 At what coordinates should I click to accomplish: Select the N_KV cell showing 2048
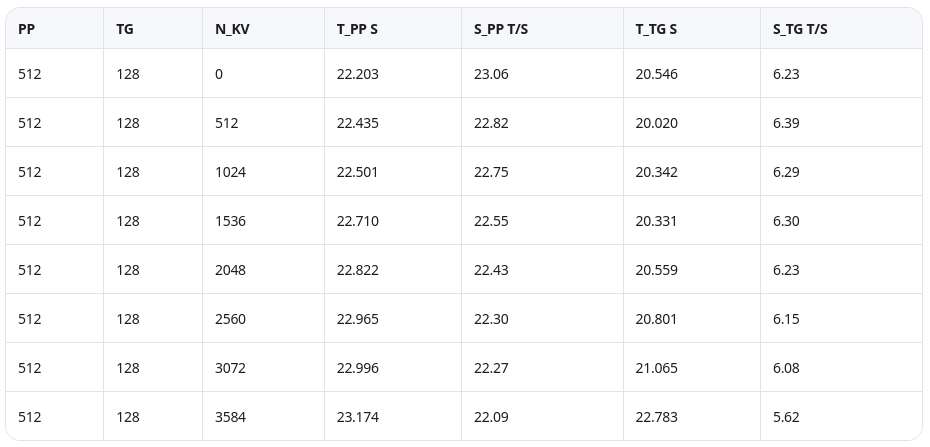[230, 270]
